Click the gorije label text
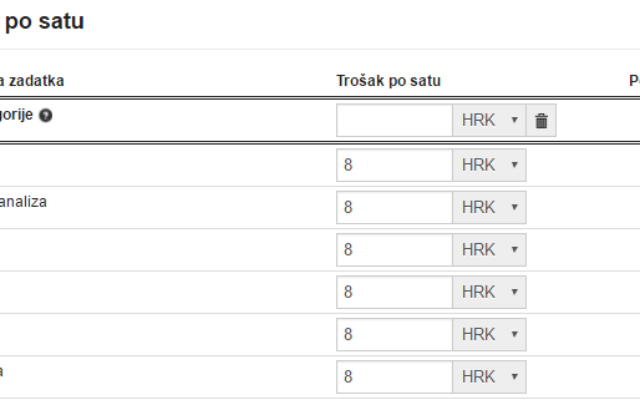The height and width of the screenshot is (400, 640). (16, 115)
